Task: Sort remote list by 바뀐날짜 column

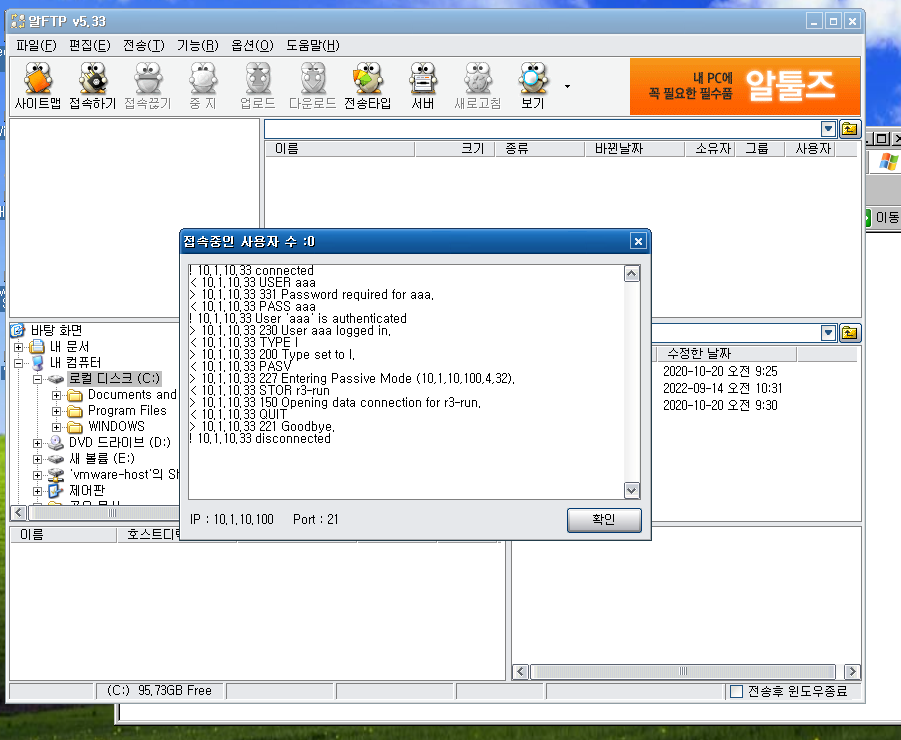Action: tap(634, 149)
